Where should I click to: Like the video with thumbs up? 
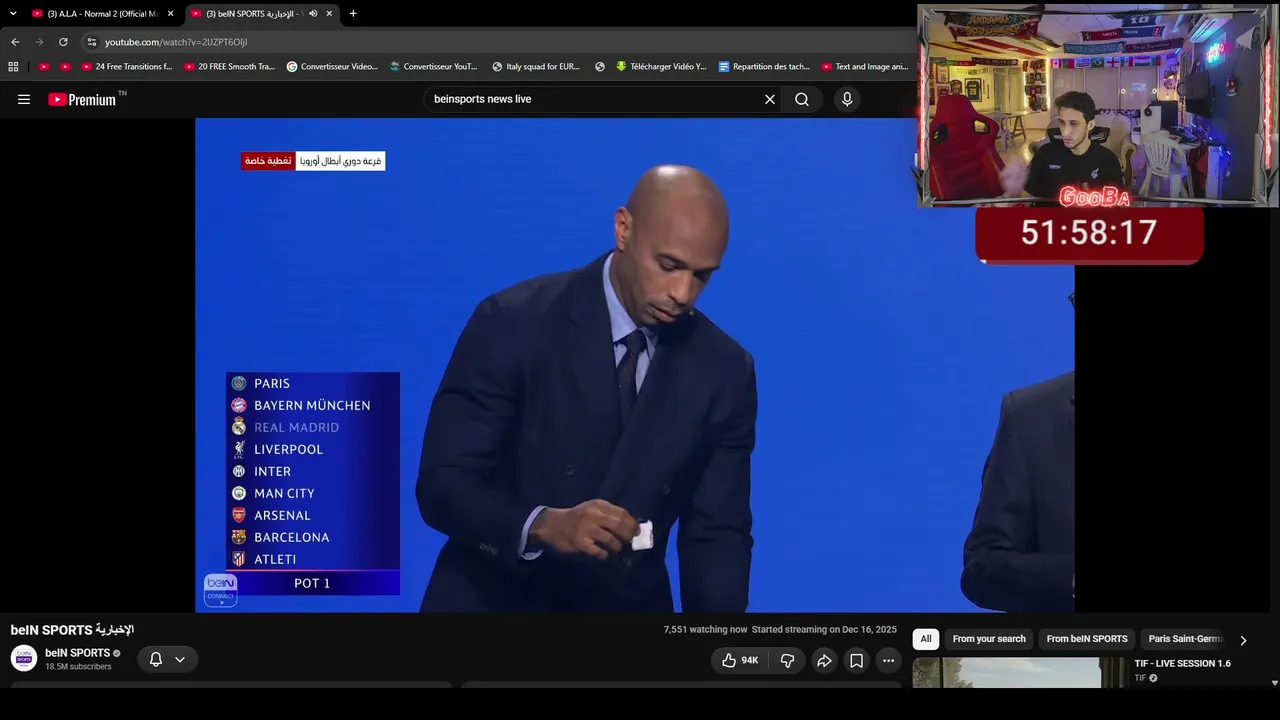[x=740, y=660]
